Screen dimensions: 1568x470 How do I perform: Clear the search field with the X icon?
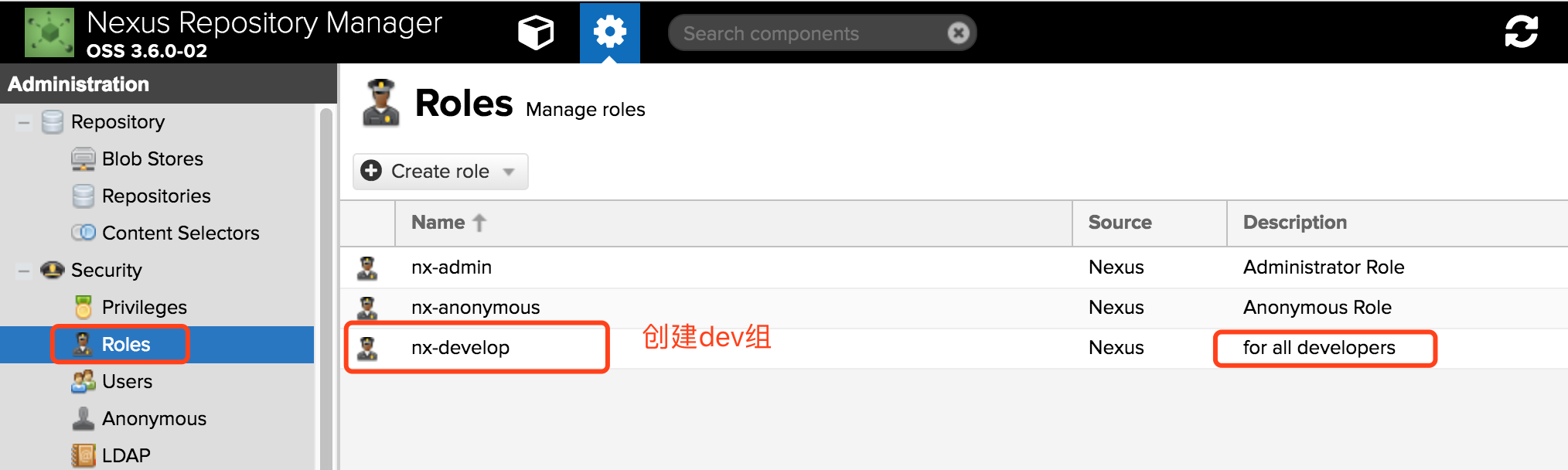958,33
